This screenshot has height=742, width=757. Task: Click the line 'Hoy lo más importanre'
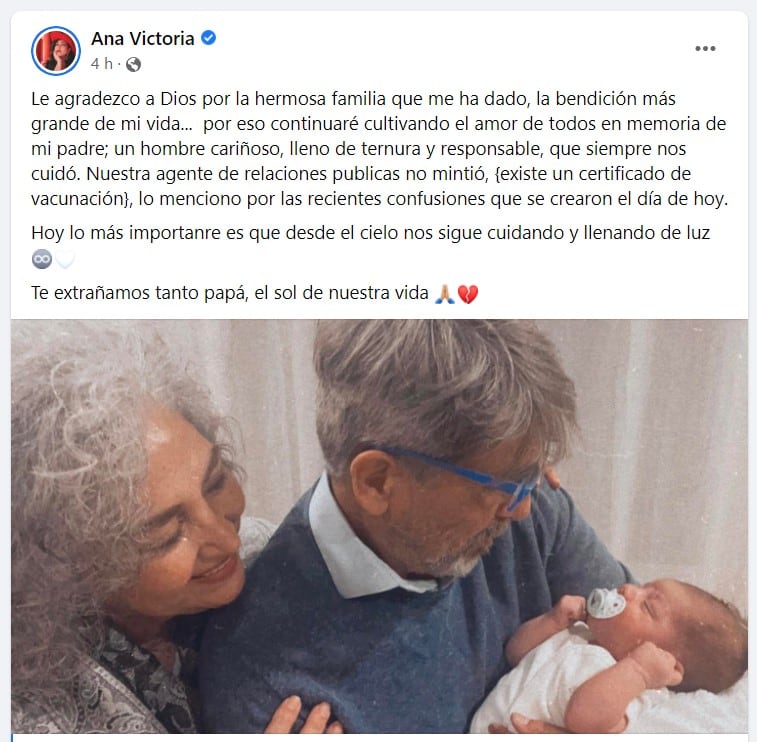pos(370,233)
